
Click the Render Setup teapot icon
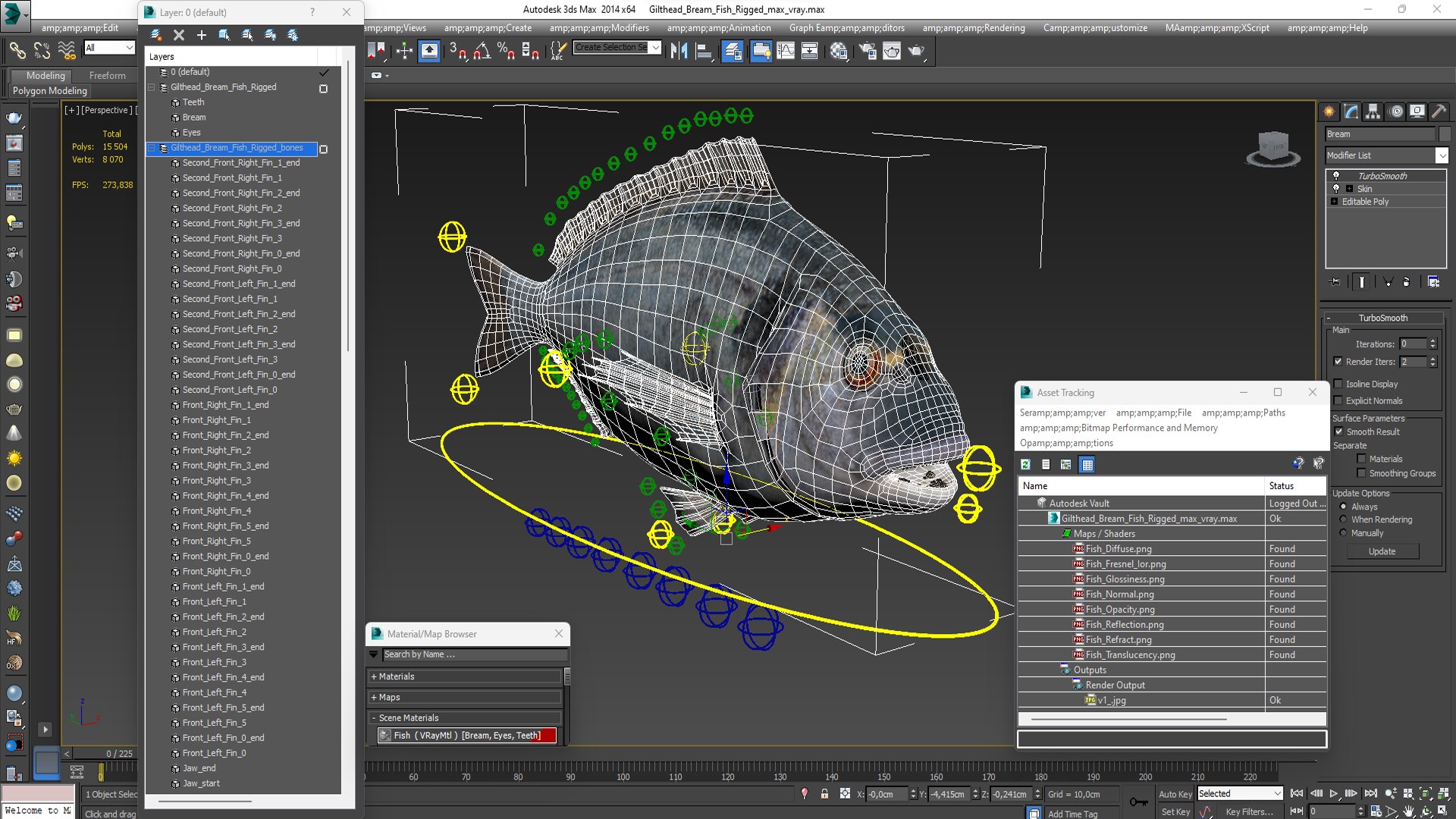pos(868,51)
